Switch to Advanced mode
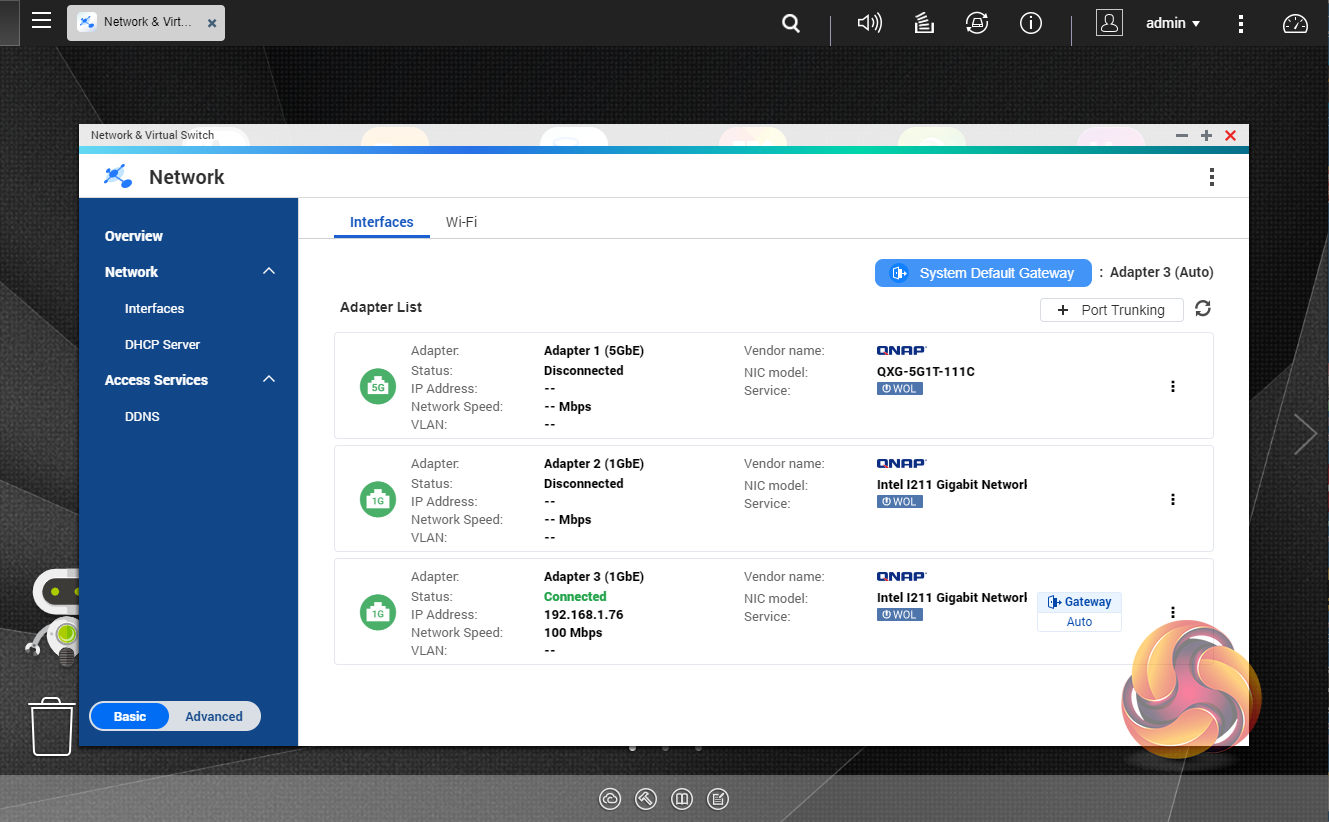 (x=214, y=716)
